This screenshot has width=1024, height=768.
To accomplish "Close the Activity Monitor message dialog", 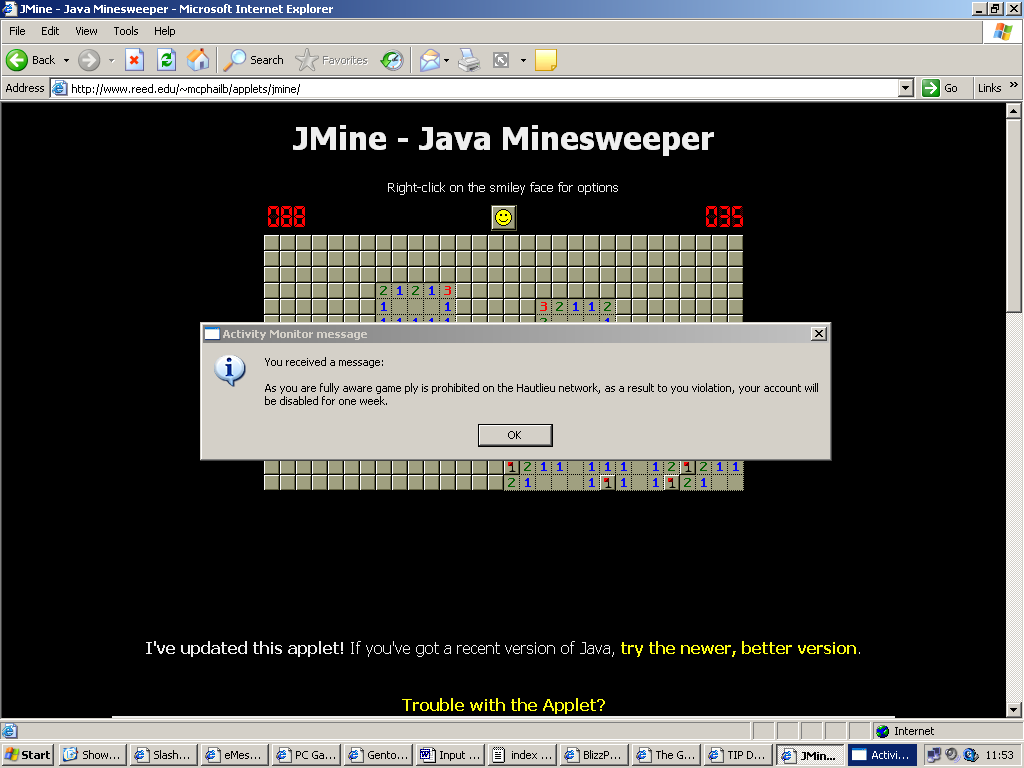I will tap(818, 334).
